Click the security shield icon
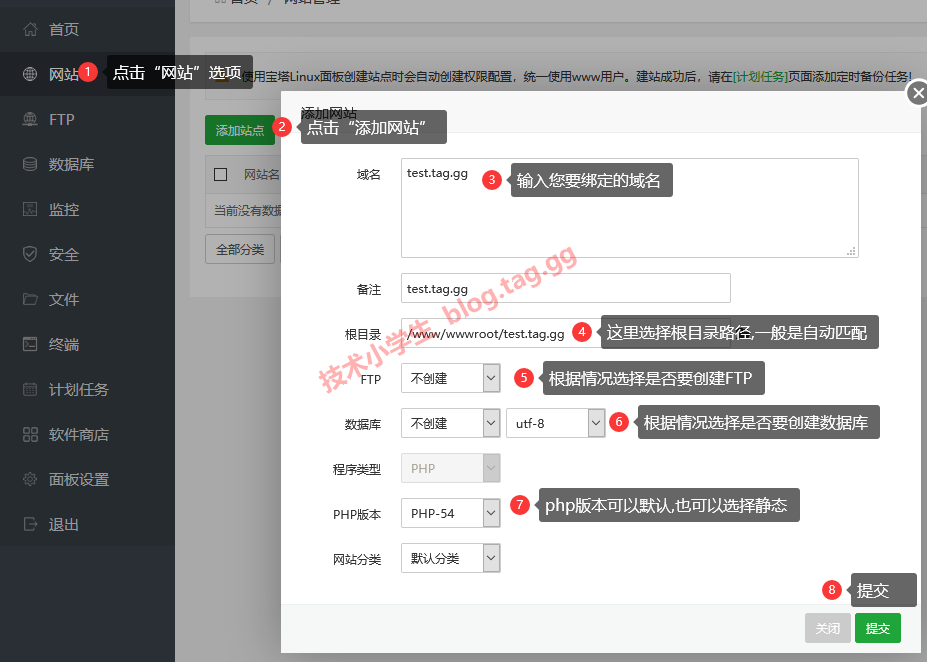 click(x=30, y=254)
